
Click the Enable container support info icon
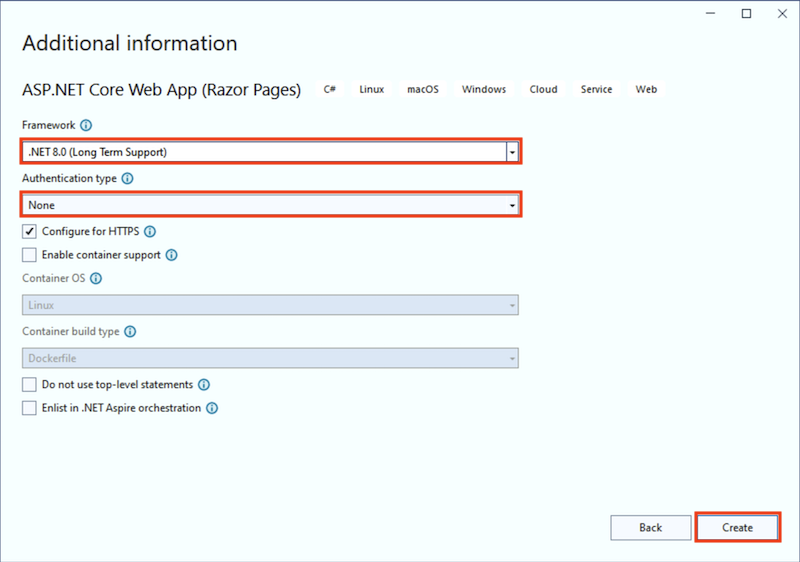coord(172,255)
